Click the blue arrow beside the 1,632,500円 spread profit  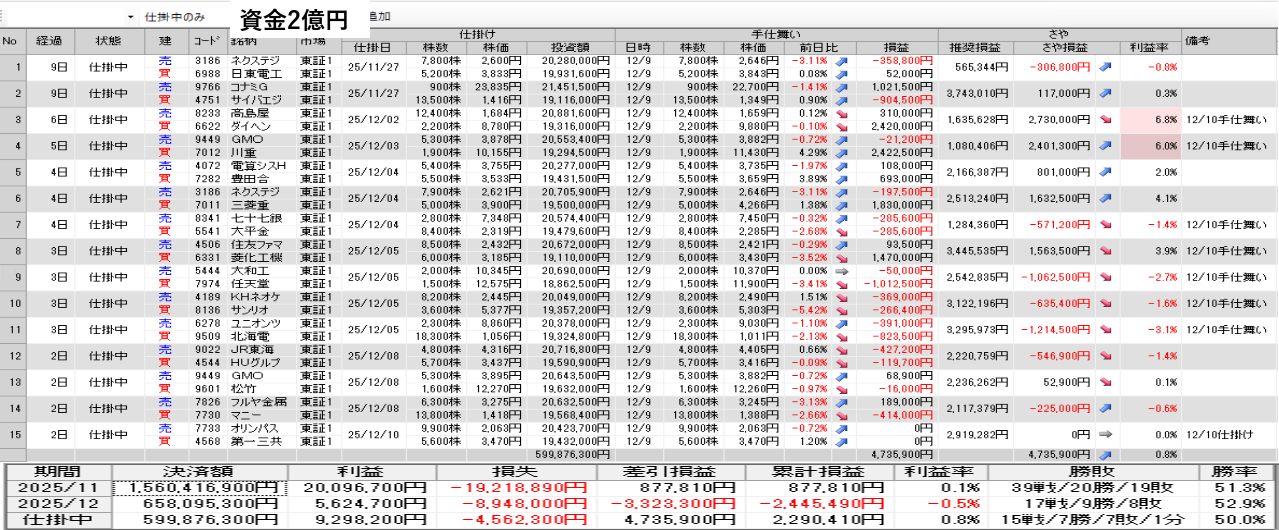[x=1105, y=198]
